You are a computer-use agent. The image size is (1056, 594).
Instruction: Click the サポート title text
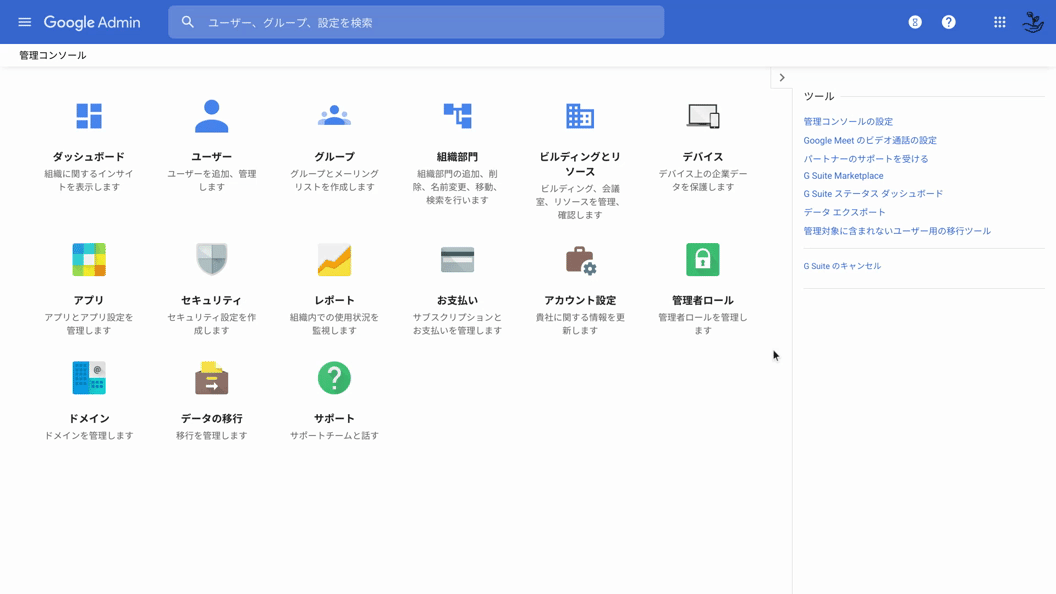334,419
